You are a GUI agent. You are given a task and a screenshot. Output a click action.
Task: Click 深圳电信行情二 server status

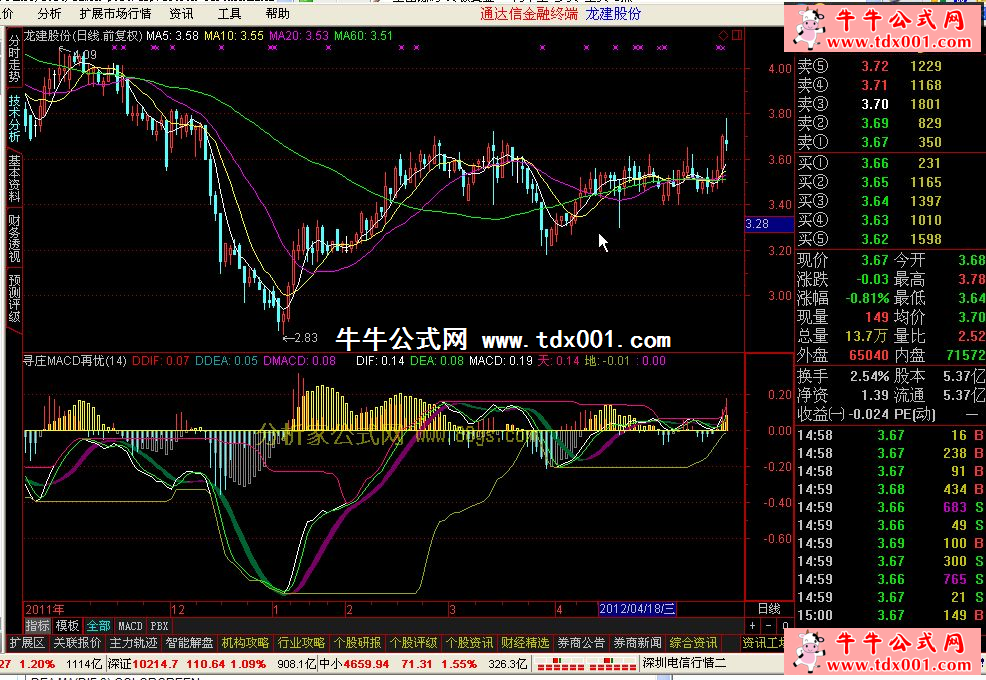[x=684, y=663]
